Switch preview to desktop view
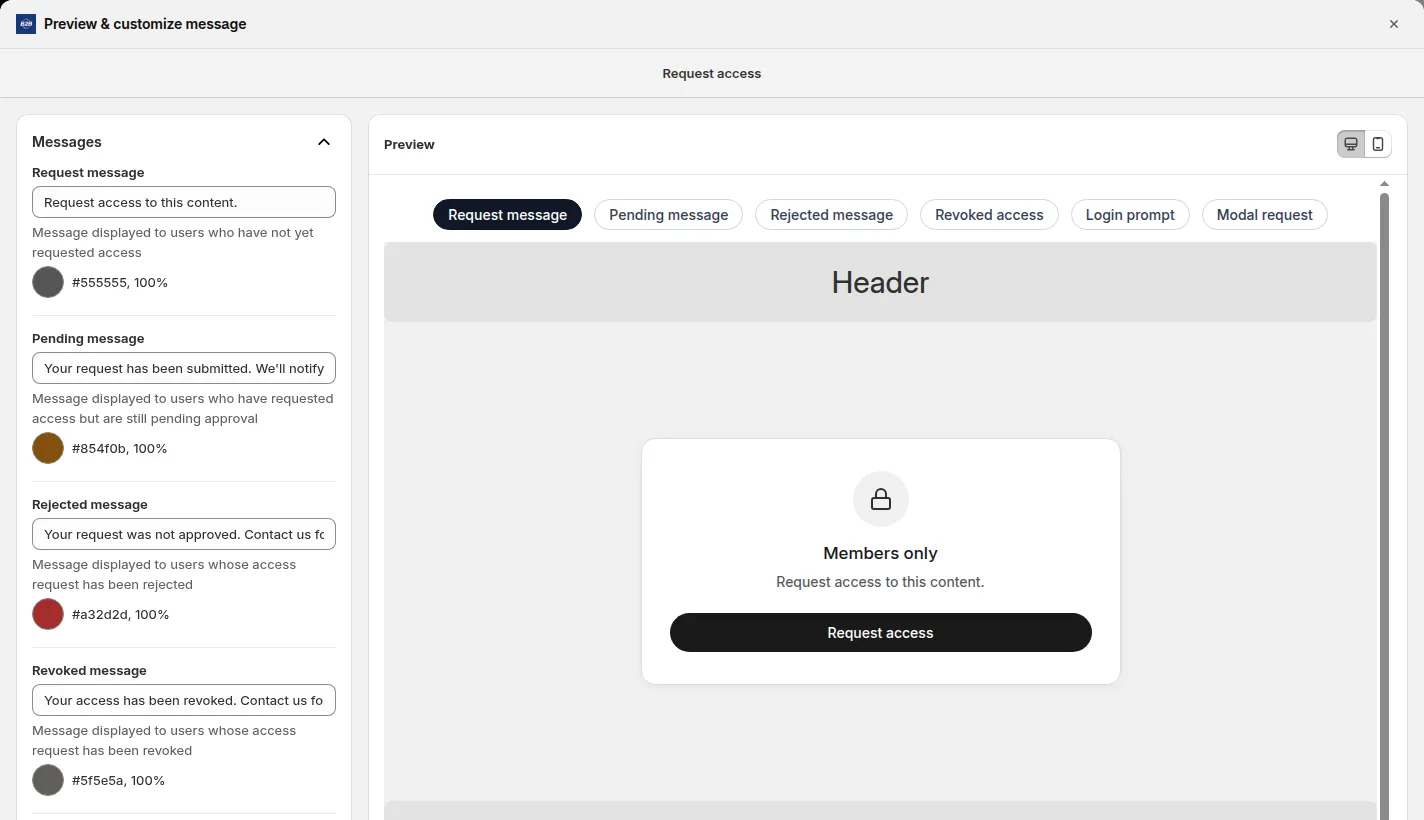 point(1351,144)
